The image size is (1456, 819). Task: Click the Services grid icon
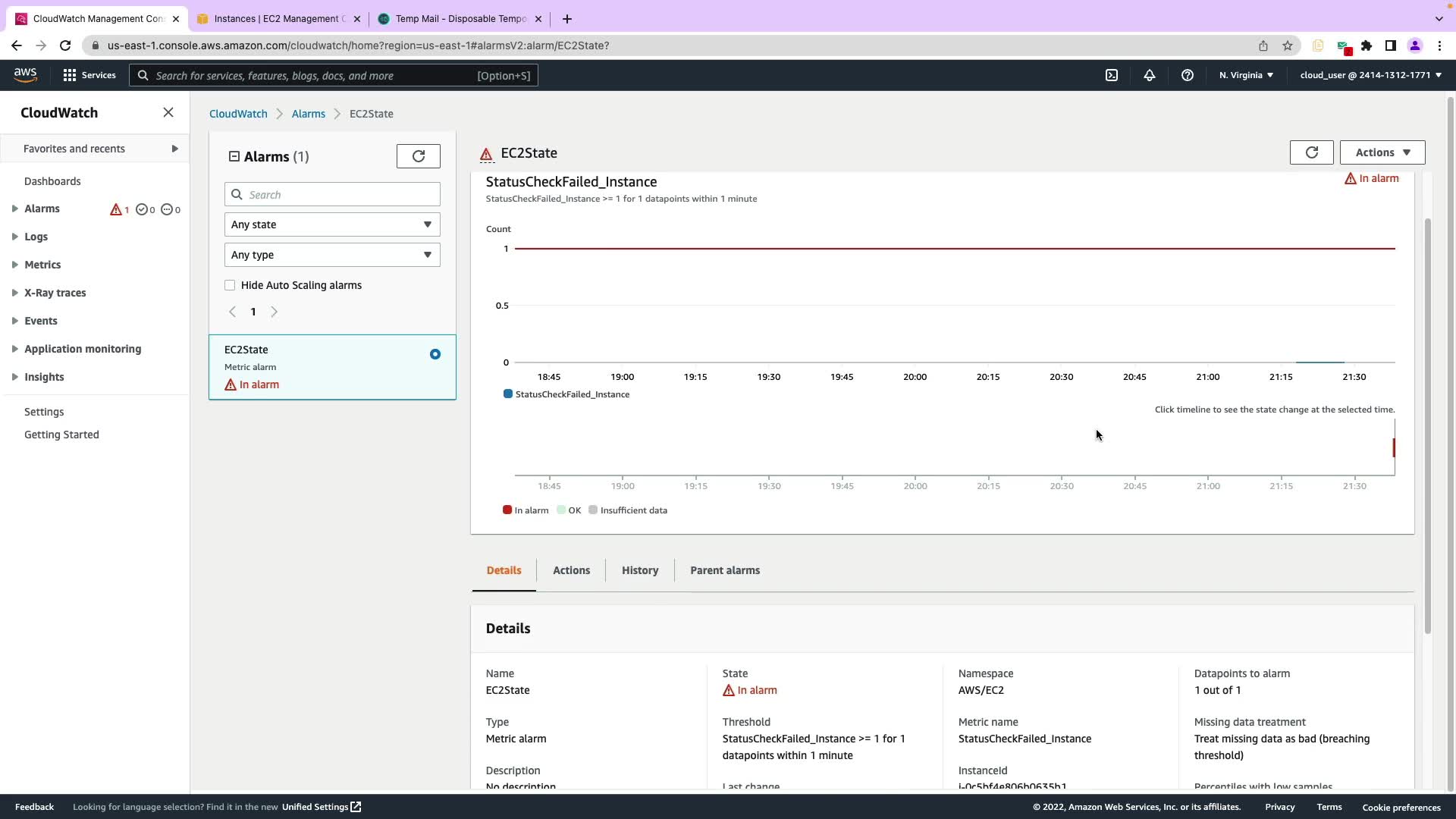coord(70,75)
